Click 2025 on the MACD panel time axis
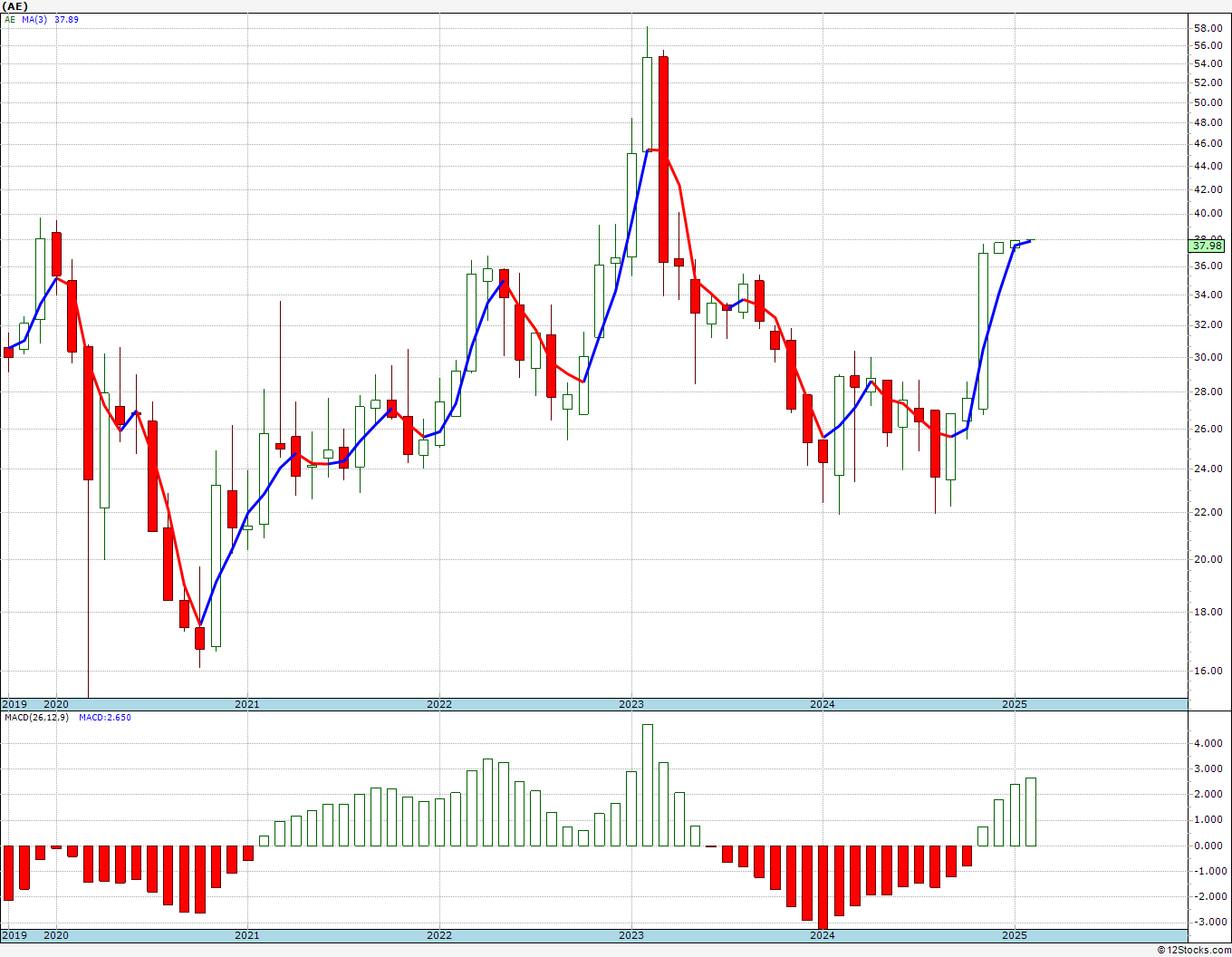This screenshot has width=1232, height=957. [x=1015, y=935]
